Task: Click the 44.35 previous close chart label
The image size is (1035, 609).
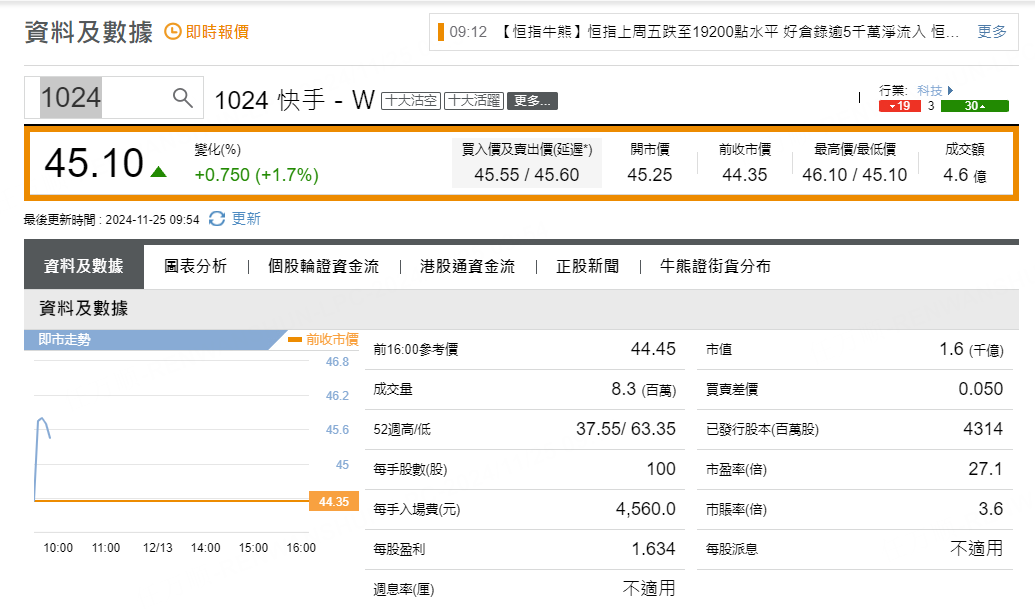Action: coord(334,501)
